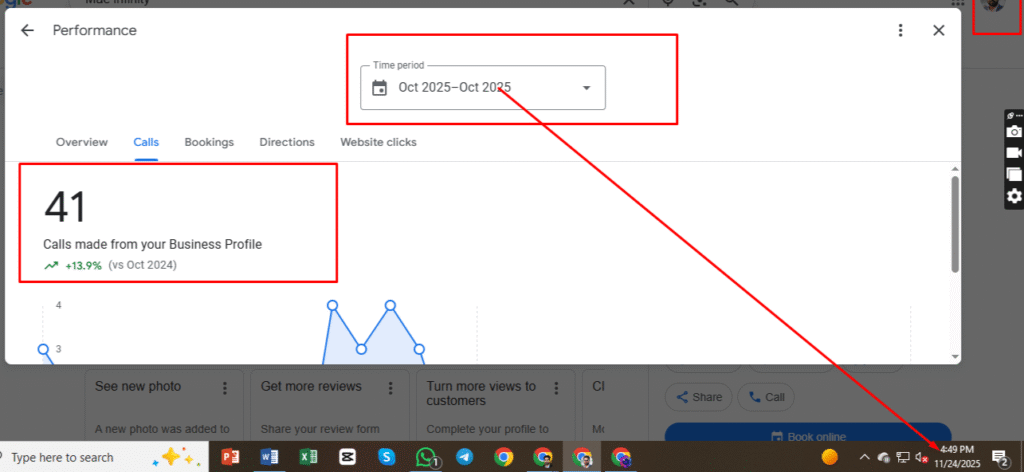
Task: Open WhatsApp from the taskbar
Action: pos(426,457)
